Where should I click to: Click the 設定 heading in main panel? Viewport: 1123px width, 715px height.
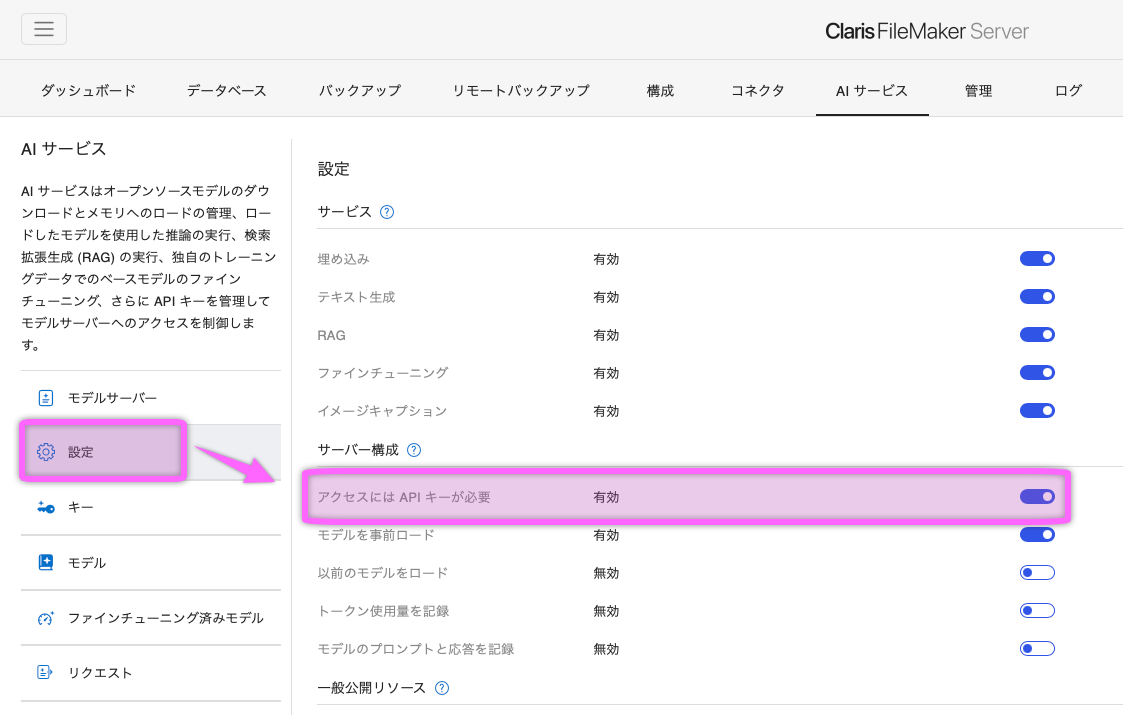point(334,169)
